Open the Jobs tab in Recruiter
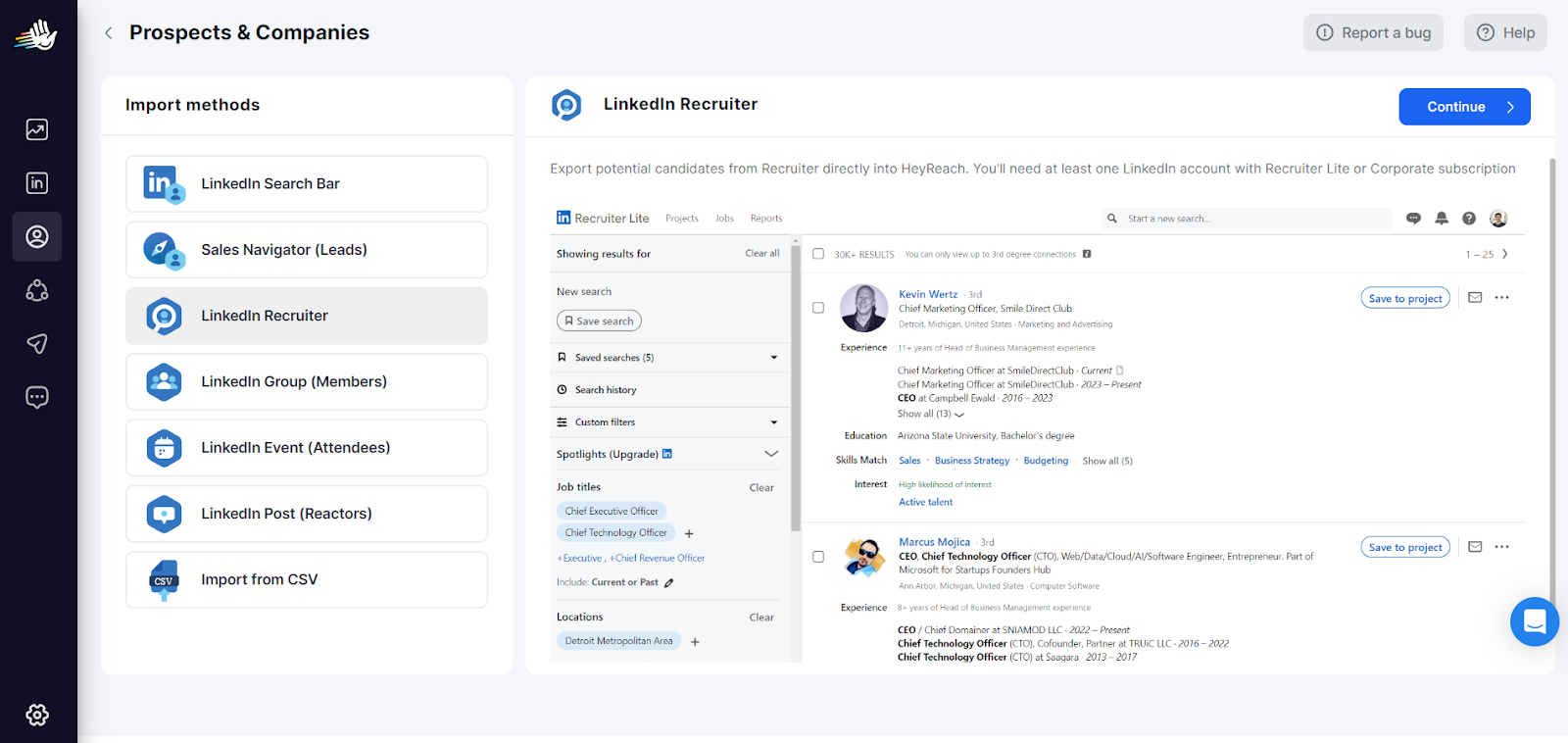This screenshot has width=1568, height=743. coord(724,219)
